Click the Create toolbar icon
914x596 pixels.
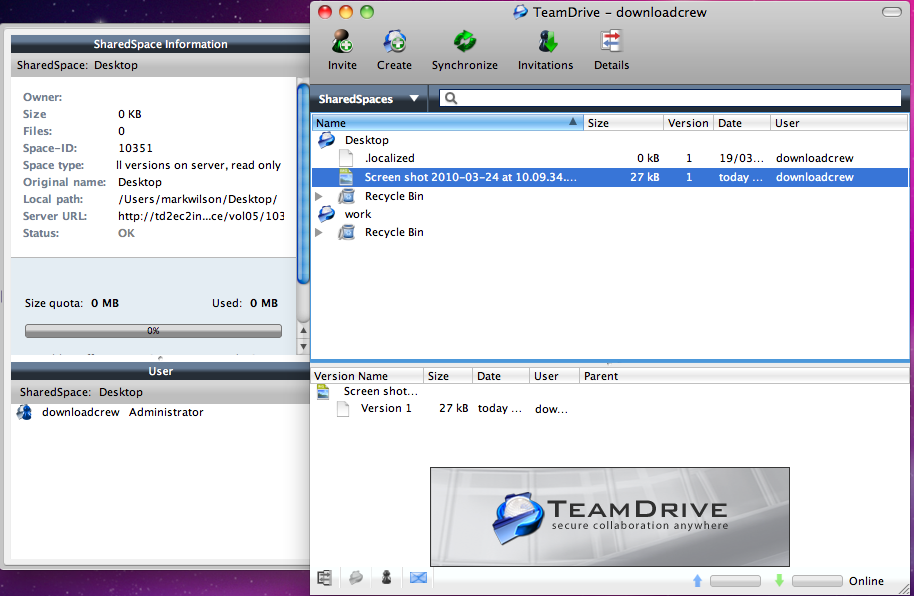click(x=395, y=42)
